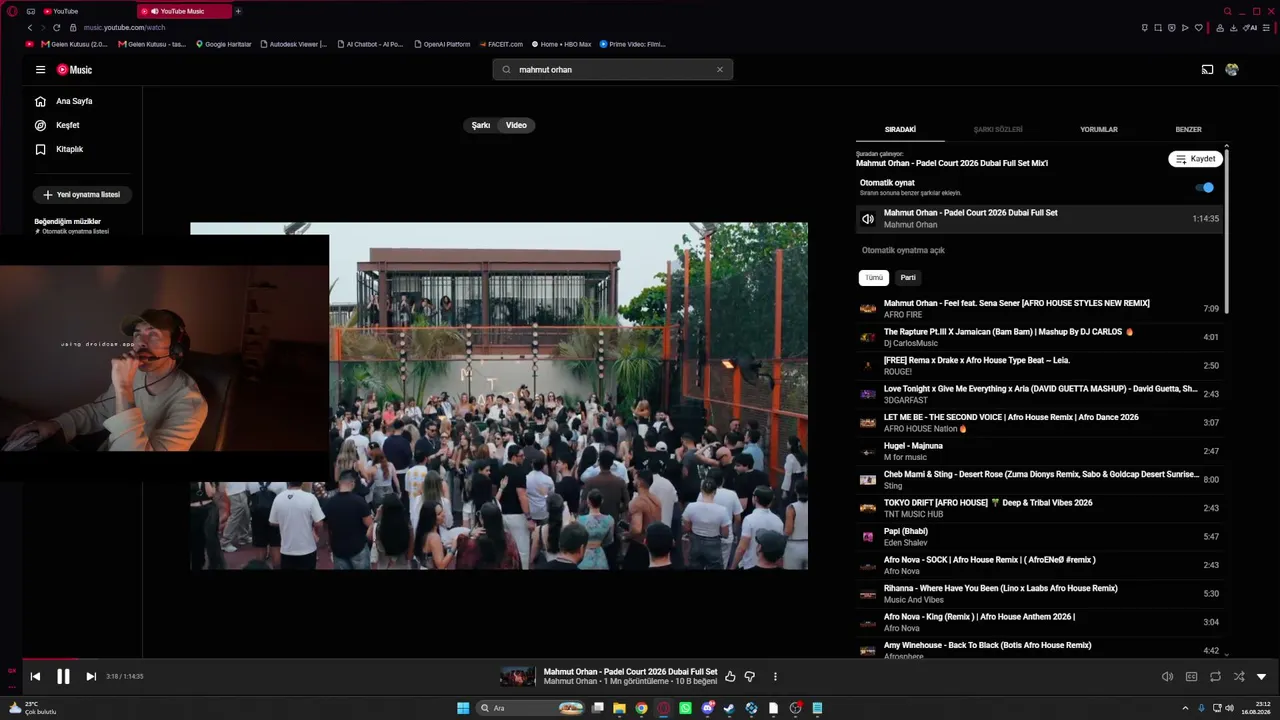Like the current song with thumbs up
The width and height of the screenshot is (1280, 720).
(730, 677)
